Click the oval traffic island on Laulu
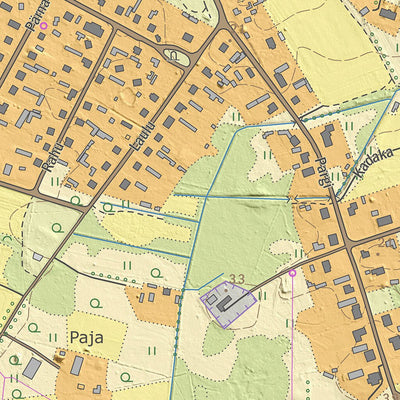 tap(177, 57)
